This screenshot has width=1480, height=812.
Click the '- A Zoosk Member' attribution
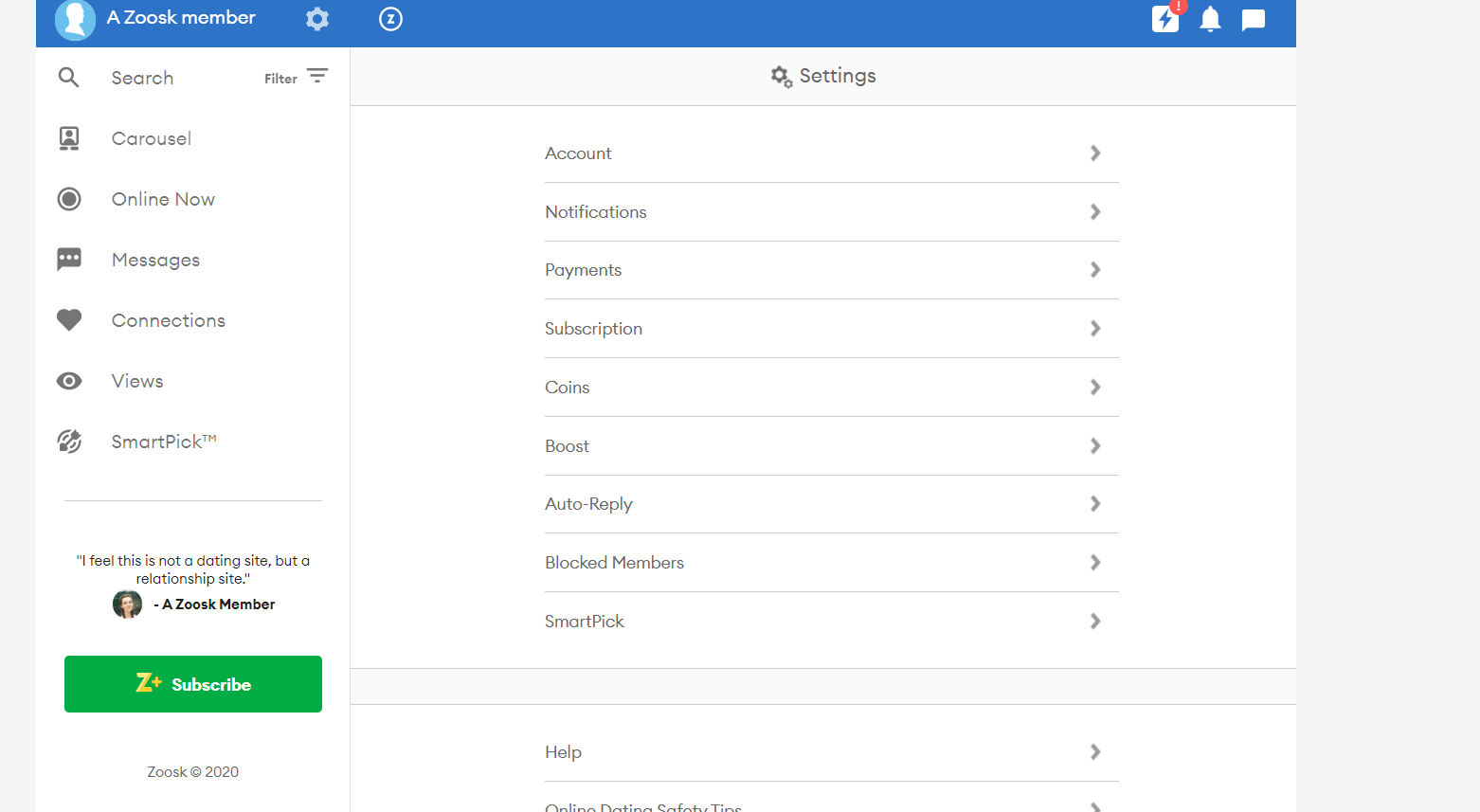click(214, 604)
